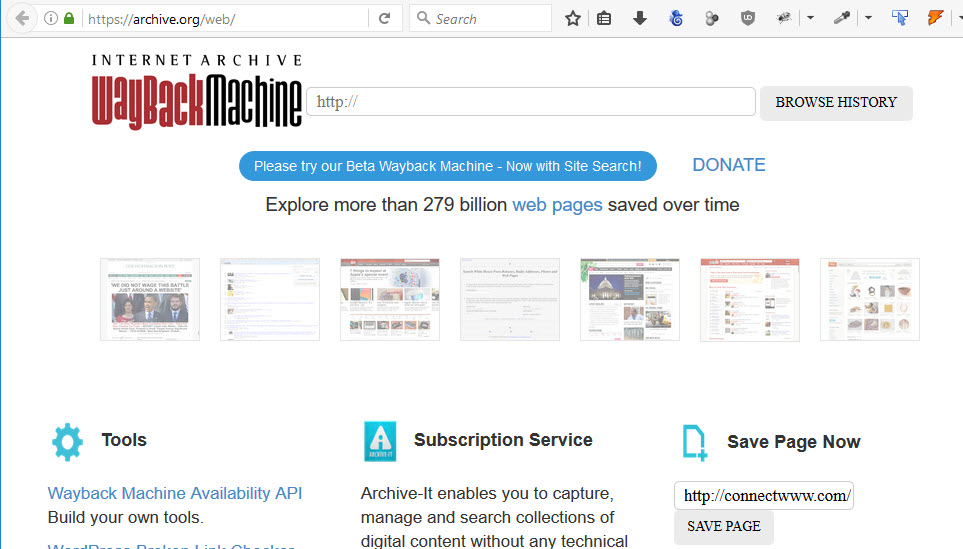
Task: Open the last shopping site thumbnail
Action: (870, 299)
